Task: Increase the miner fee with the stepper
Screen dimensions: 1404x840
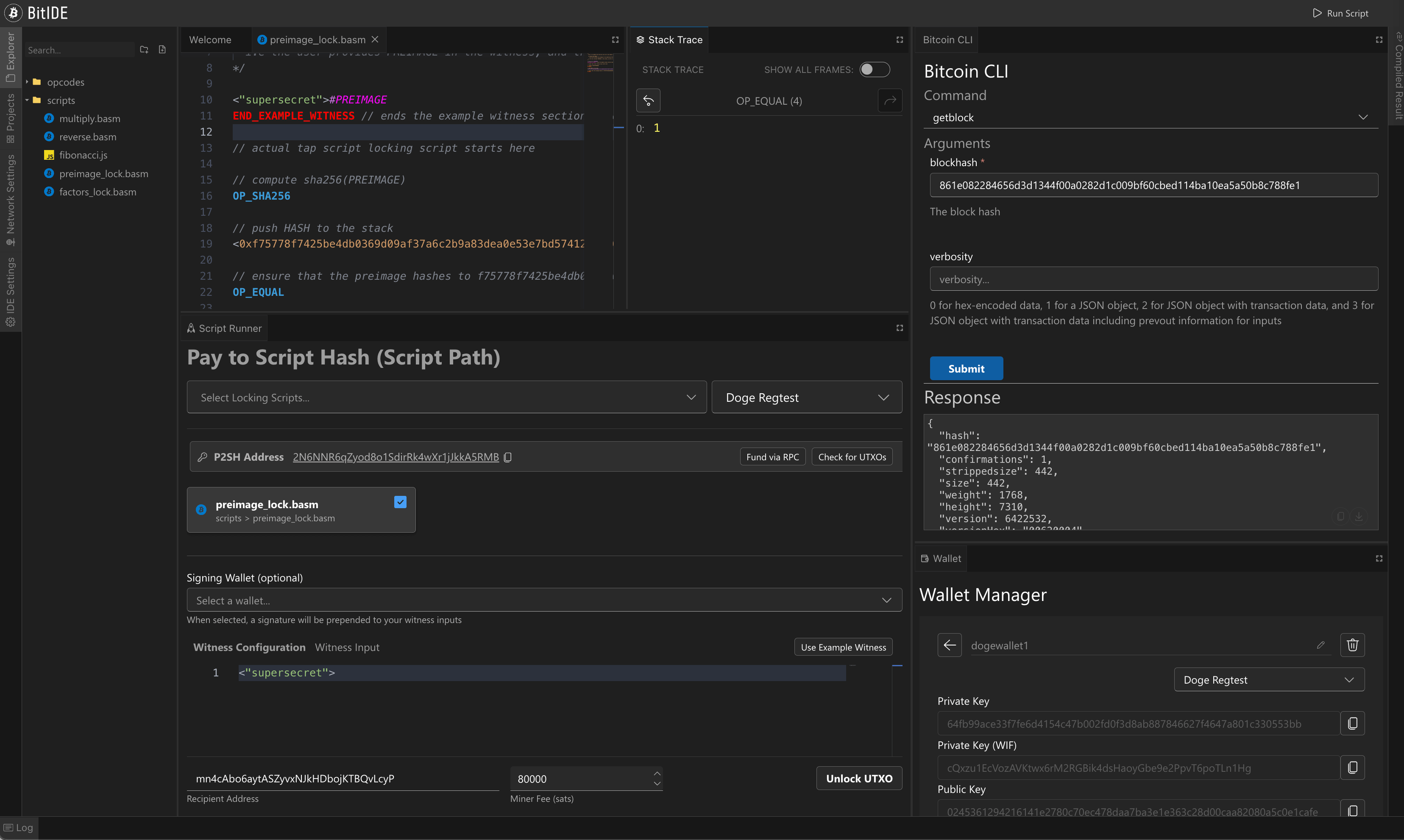Action: coord(657,773)
